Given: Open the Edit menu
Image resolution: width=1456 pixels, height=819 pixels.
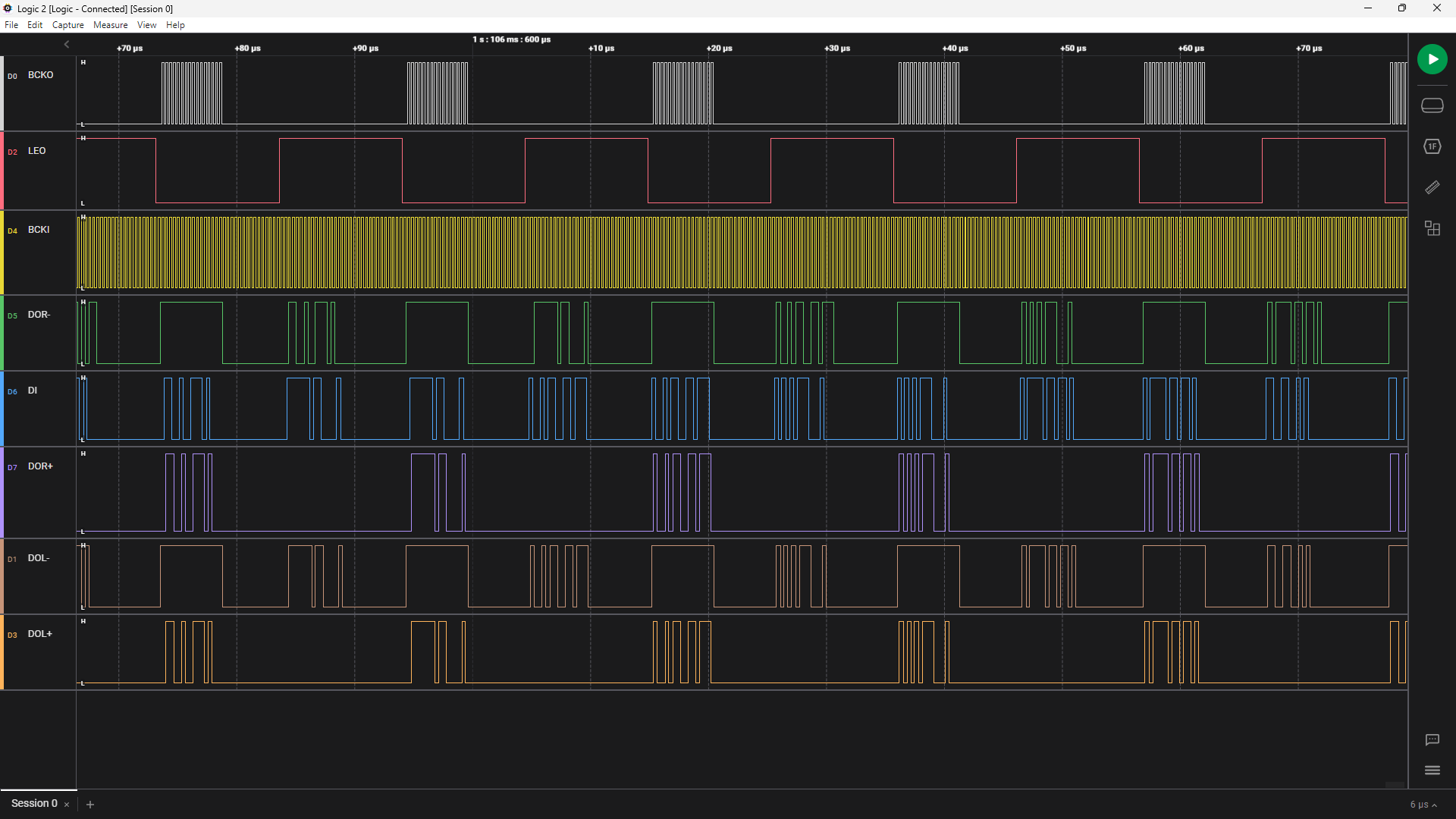Looking at the screenshot, I should 35,25.
